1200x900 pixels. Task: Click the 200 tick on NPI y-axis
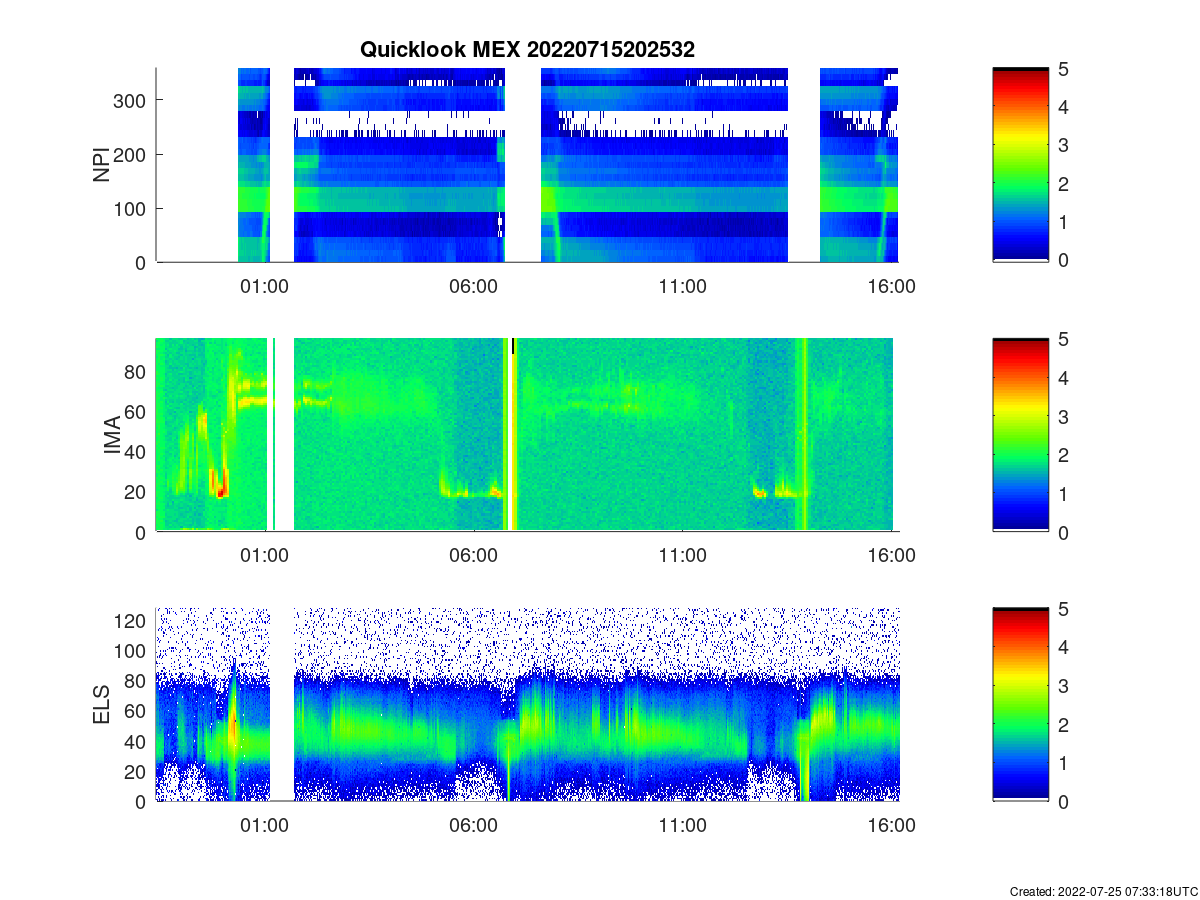(132, 154)
